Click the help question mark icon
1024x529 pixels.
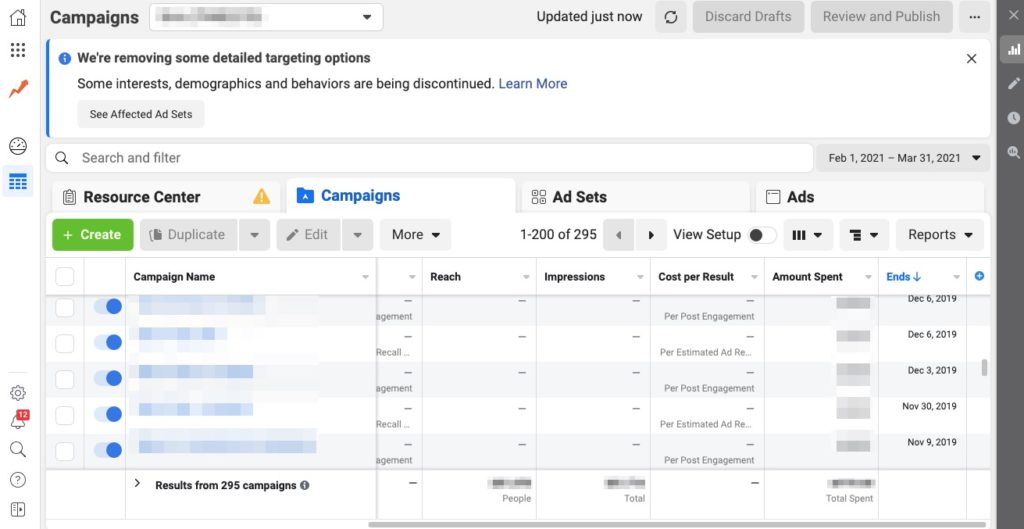(x=17, y=479)
